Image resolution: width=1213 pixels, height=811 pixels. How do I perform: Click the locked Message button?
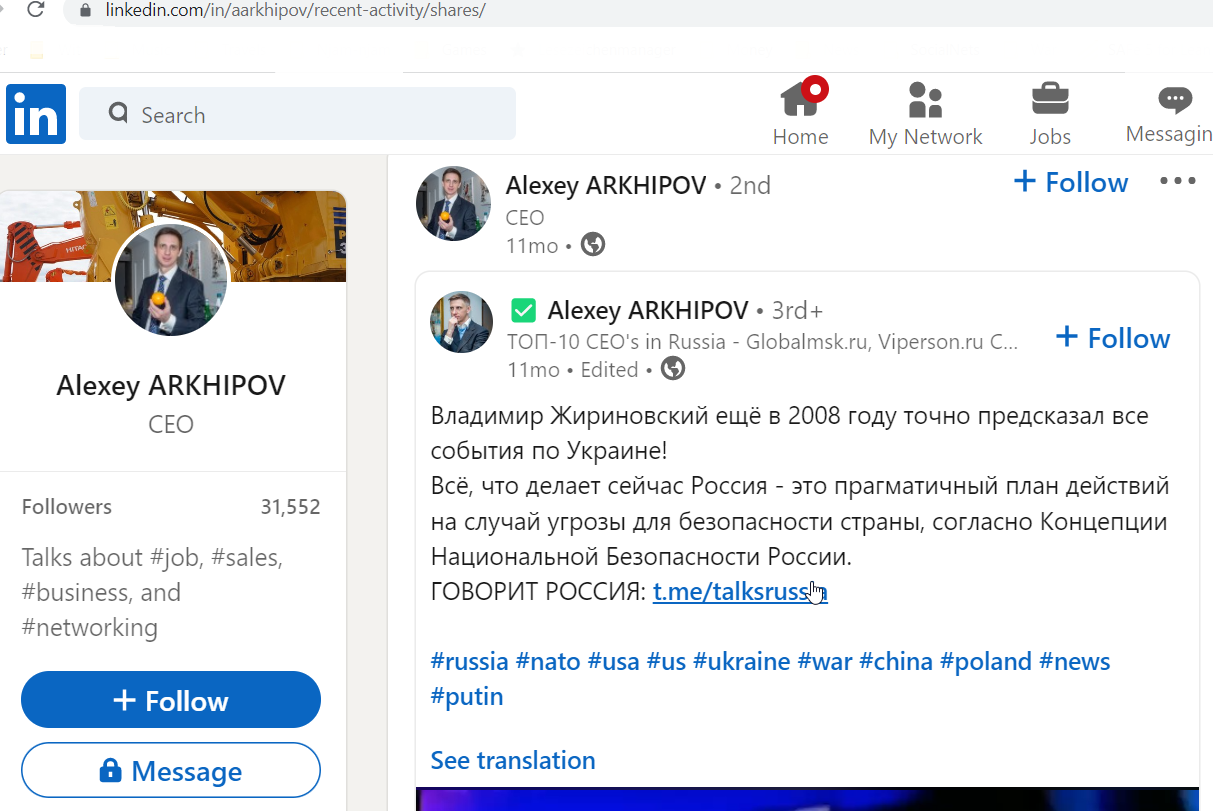coord(171,771)
